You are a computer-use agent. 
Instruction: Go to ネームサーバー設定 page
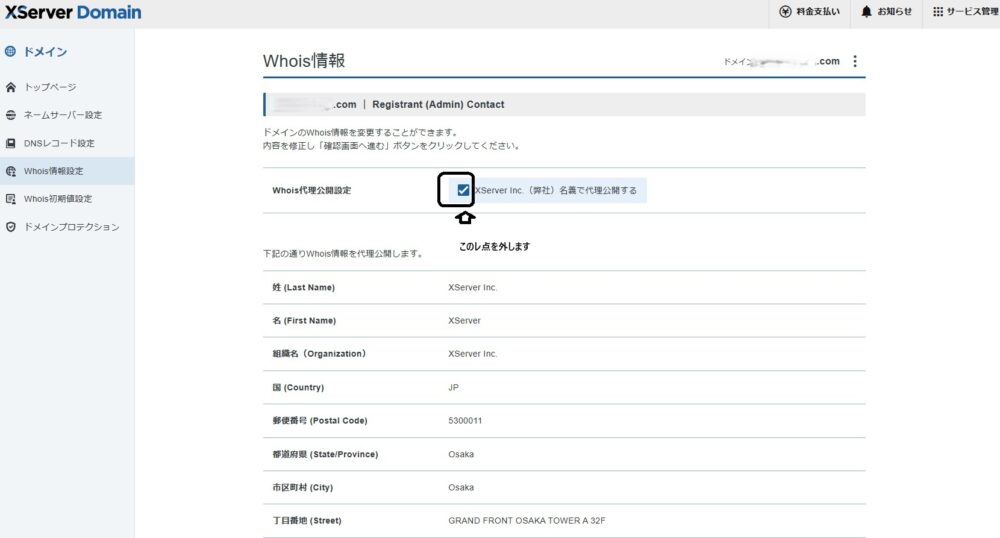point(62,115)
